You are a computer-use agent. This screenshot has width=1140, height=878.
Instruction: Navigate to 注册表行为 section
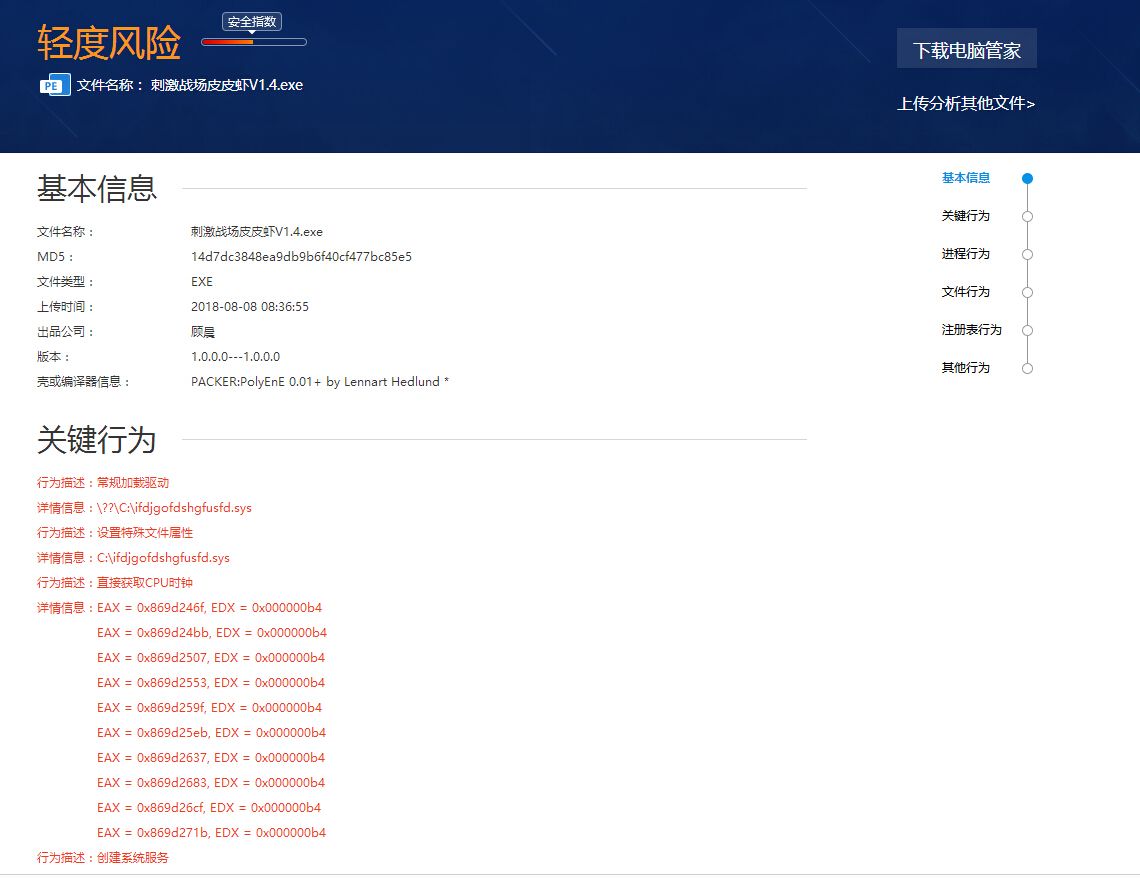[x=971, y=330]
